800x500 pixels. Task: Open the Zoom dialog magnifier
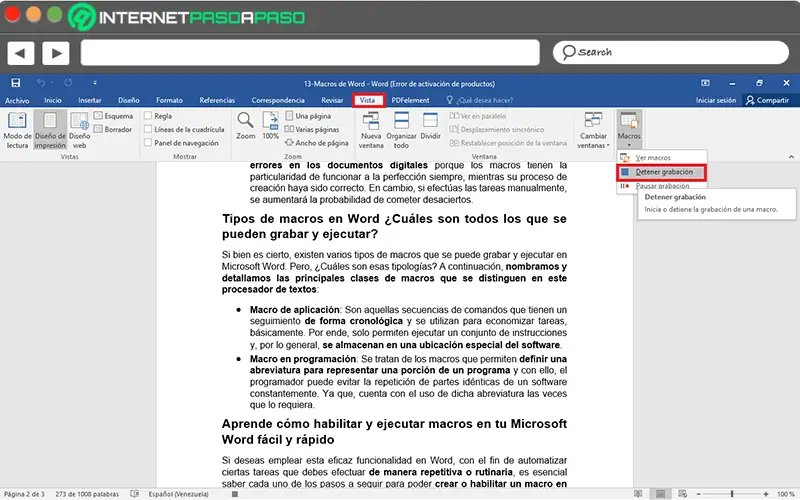(245, 126)
